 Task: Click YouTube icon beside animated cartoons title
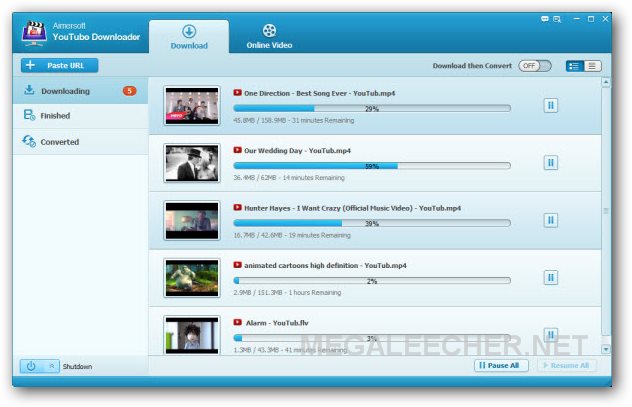[x=237, y=265]
